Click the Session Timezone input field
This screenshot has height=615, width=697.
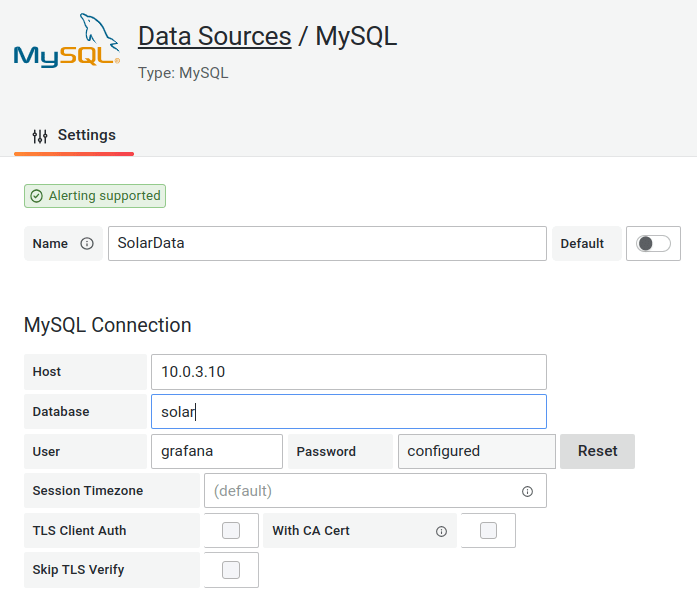click(375, 491)
